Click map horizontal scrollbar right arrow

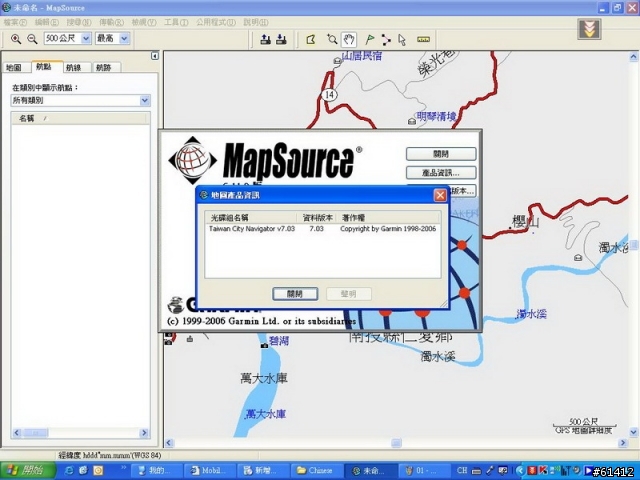point(623,443)
